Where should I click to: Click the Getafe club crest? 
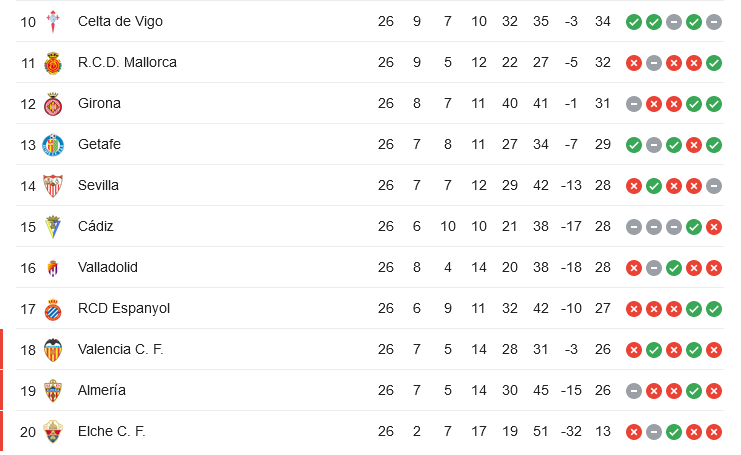[x=53, y=145]
